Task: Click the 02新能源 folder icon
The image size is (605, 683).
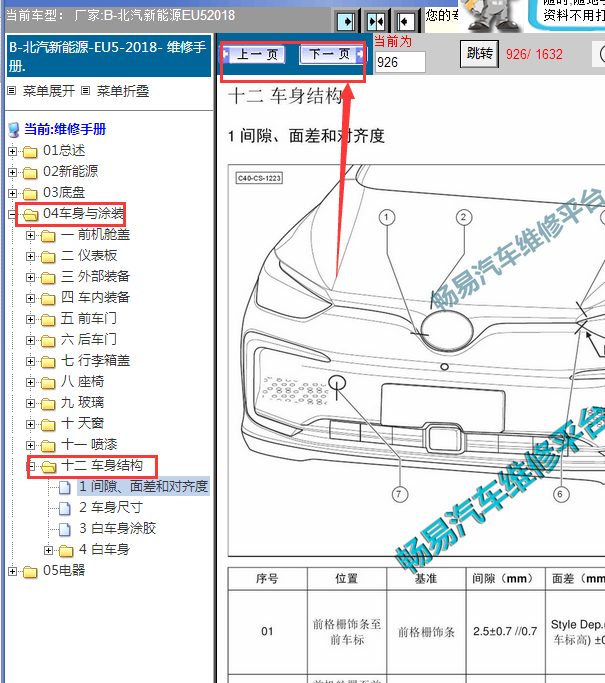Action: point(30,173)
